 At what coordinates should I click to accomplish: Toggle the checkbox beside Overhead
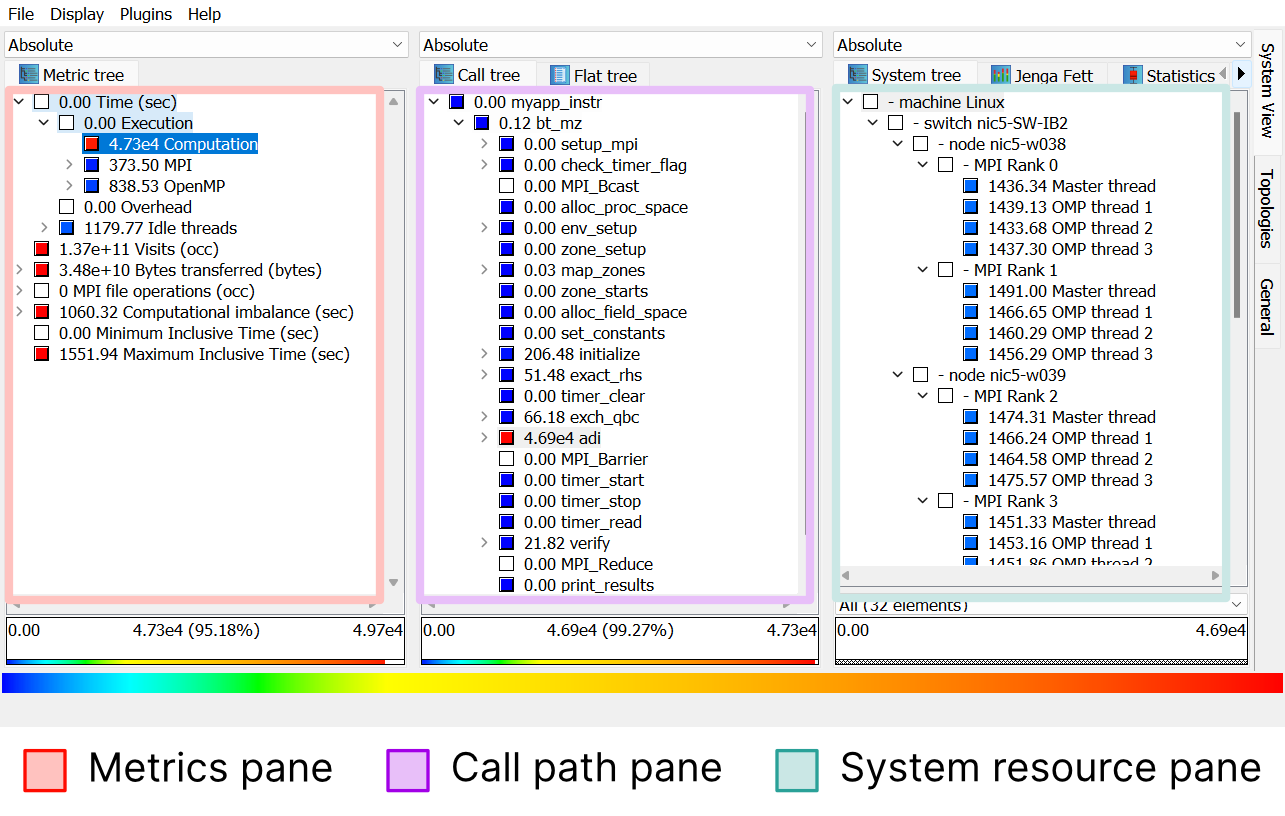coord(67,207)
